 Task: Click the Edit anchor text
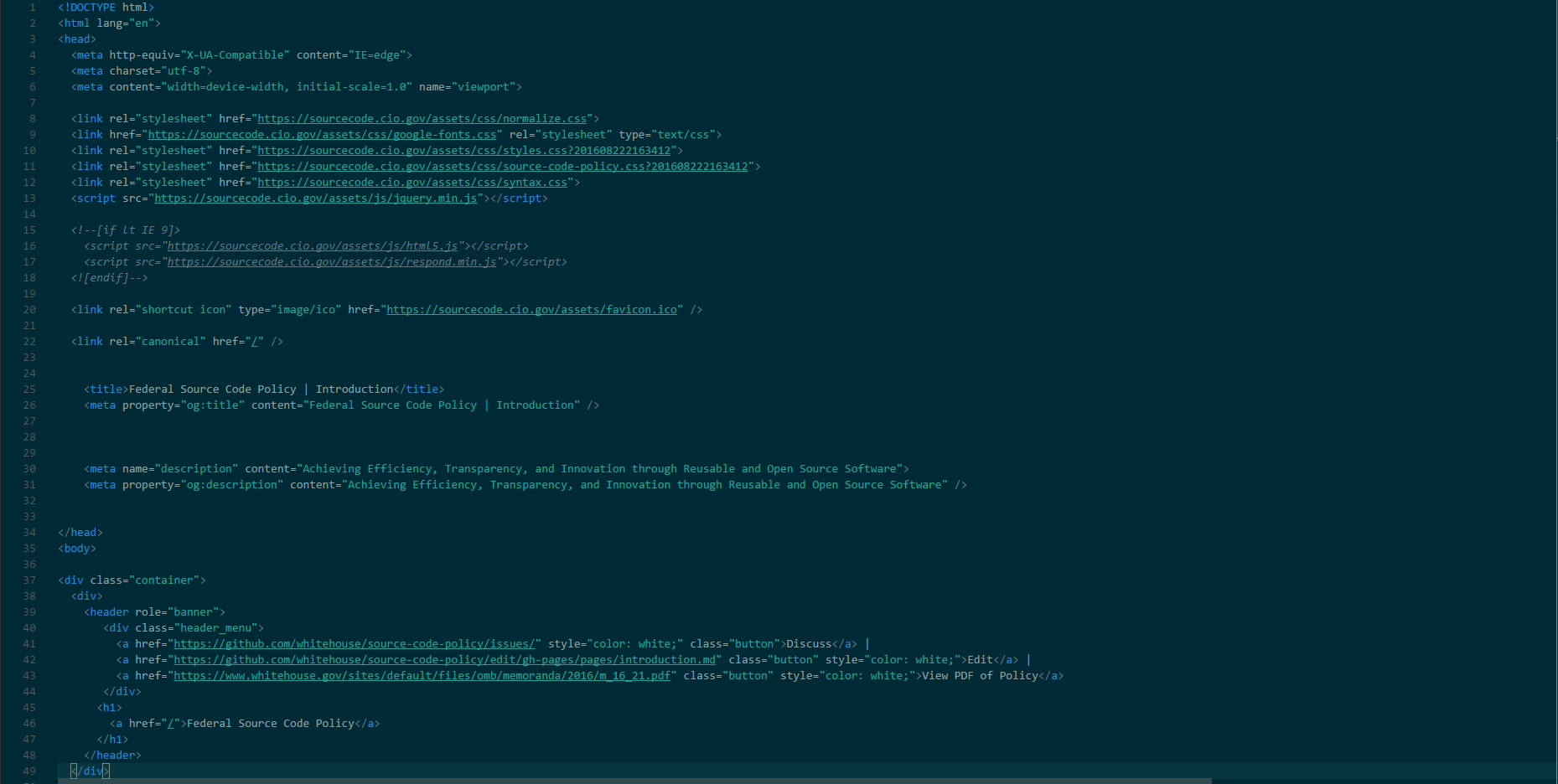click(x=981, y=660)
